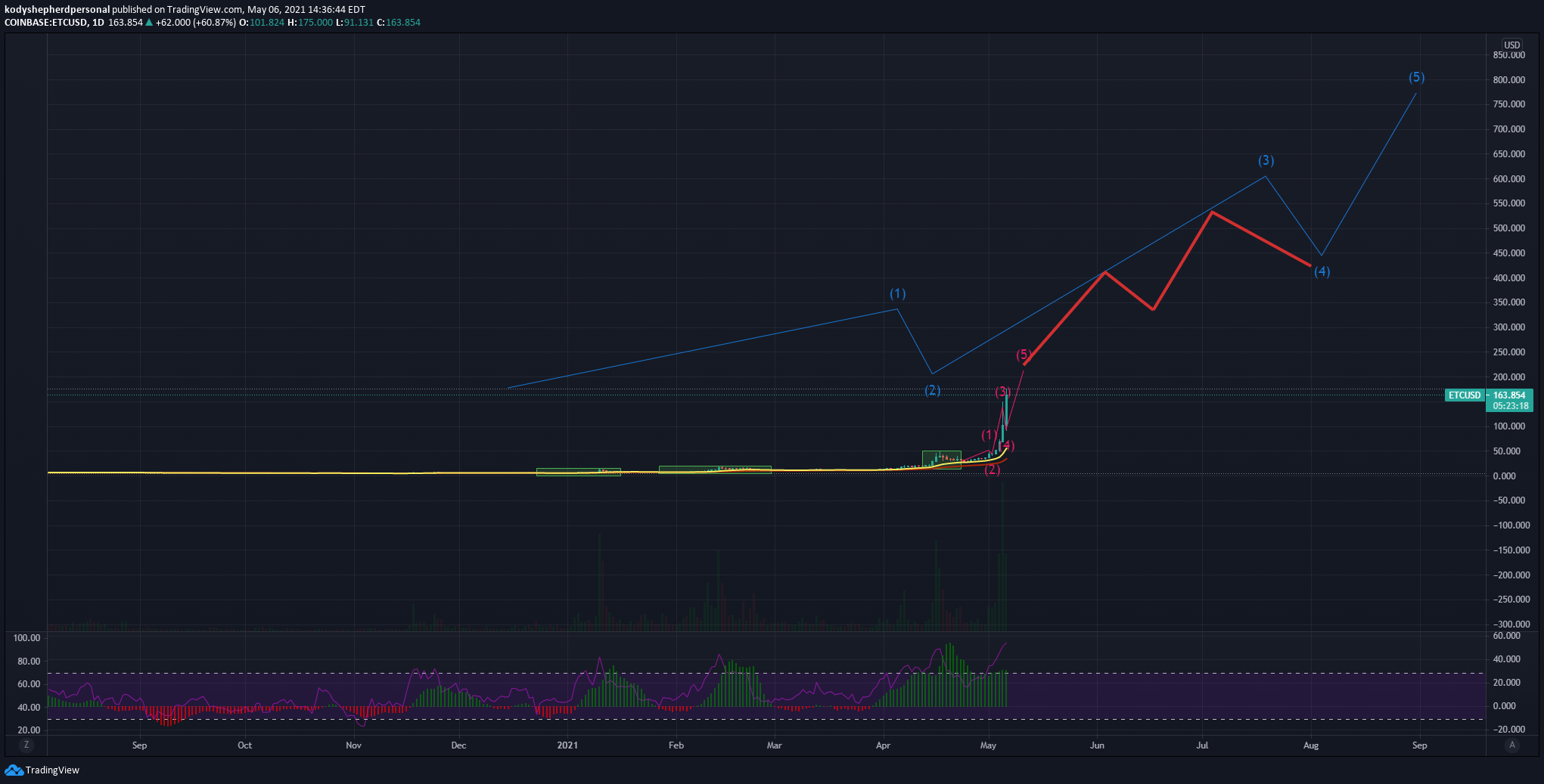Click the 163.854 current price label

(1509, 395)
